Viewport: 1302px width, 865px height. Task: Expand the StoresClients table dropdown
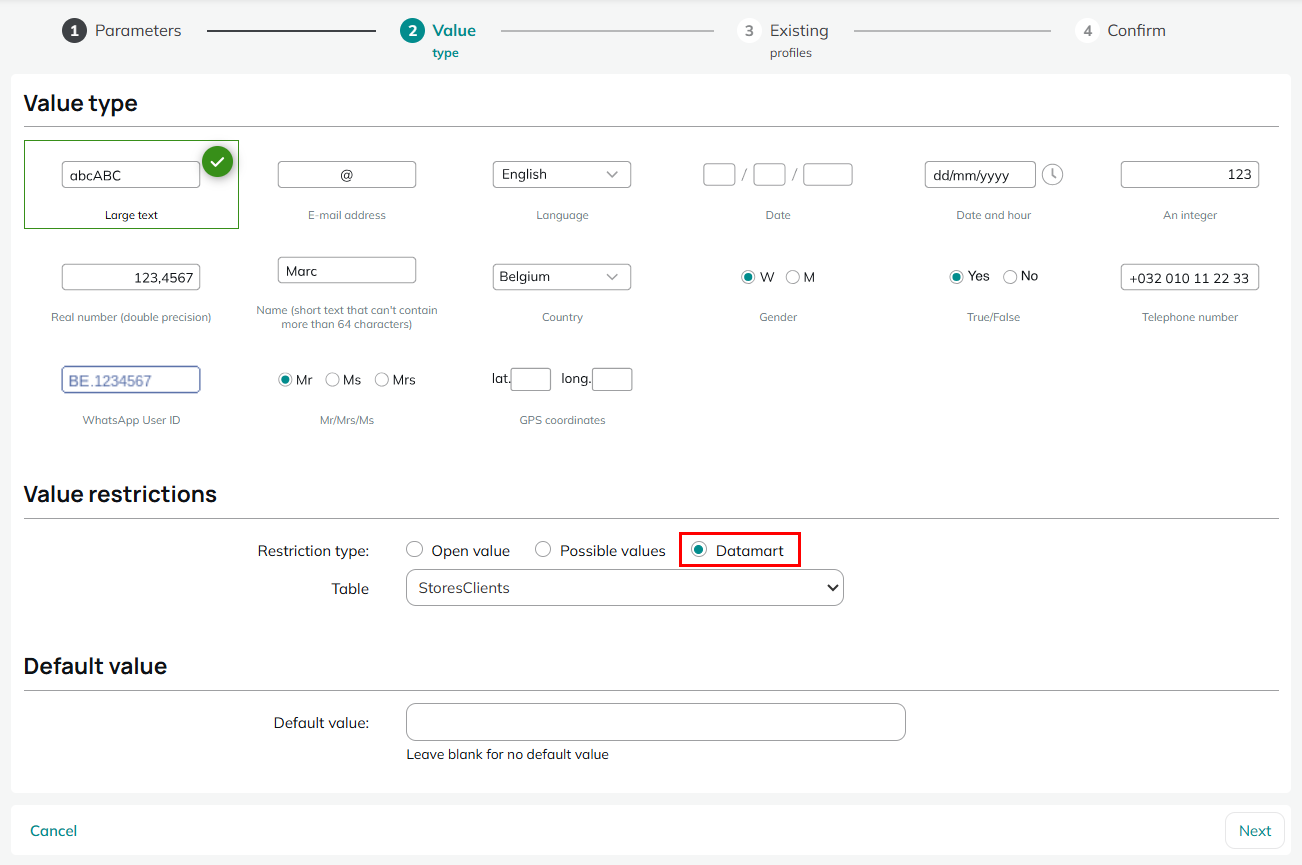point(625,588)
